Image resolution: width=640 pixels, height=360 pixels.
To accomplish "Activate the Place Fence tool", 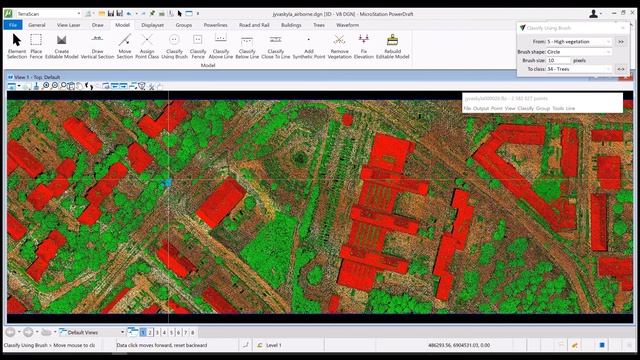I will point(36,46).
